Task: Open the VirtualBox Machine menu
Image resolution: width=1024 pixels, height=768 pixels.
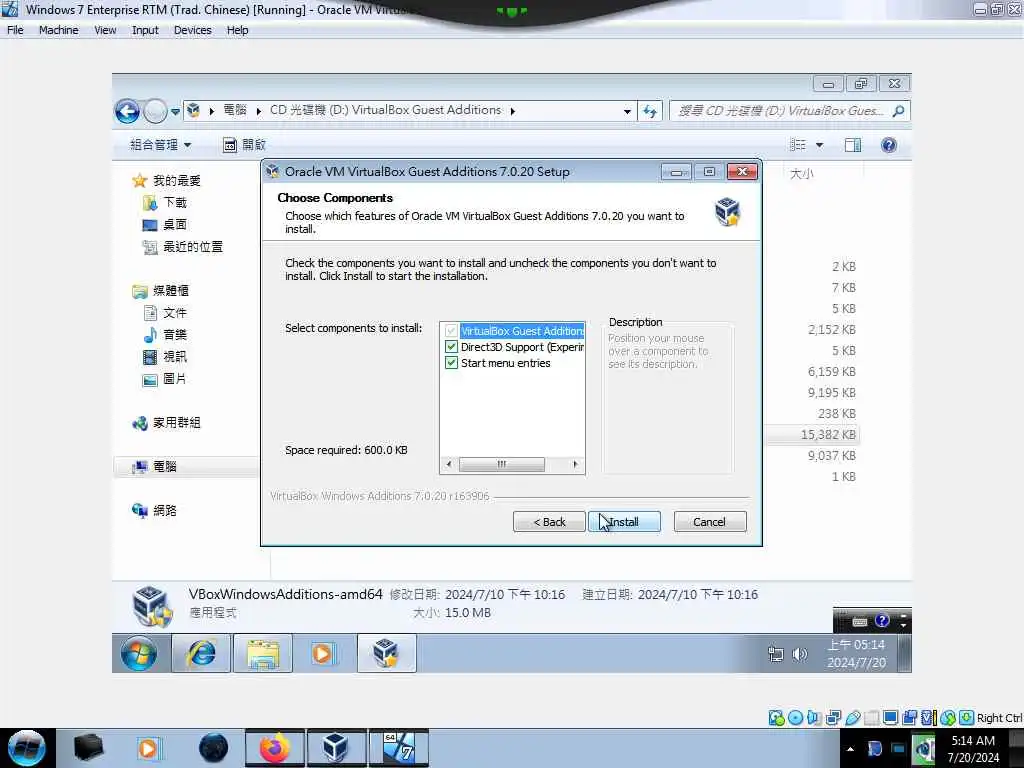Action: [59, 30]
